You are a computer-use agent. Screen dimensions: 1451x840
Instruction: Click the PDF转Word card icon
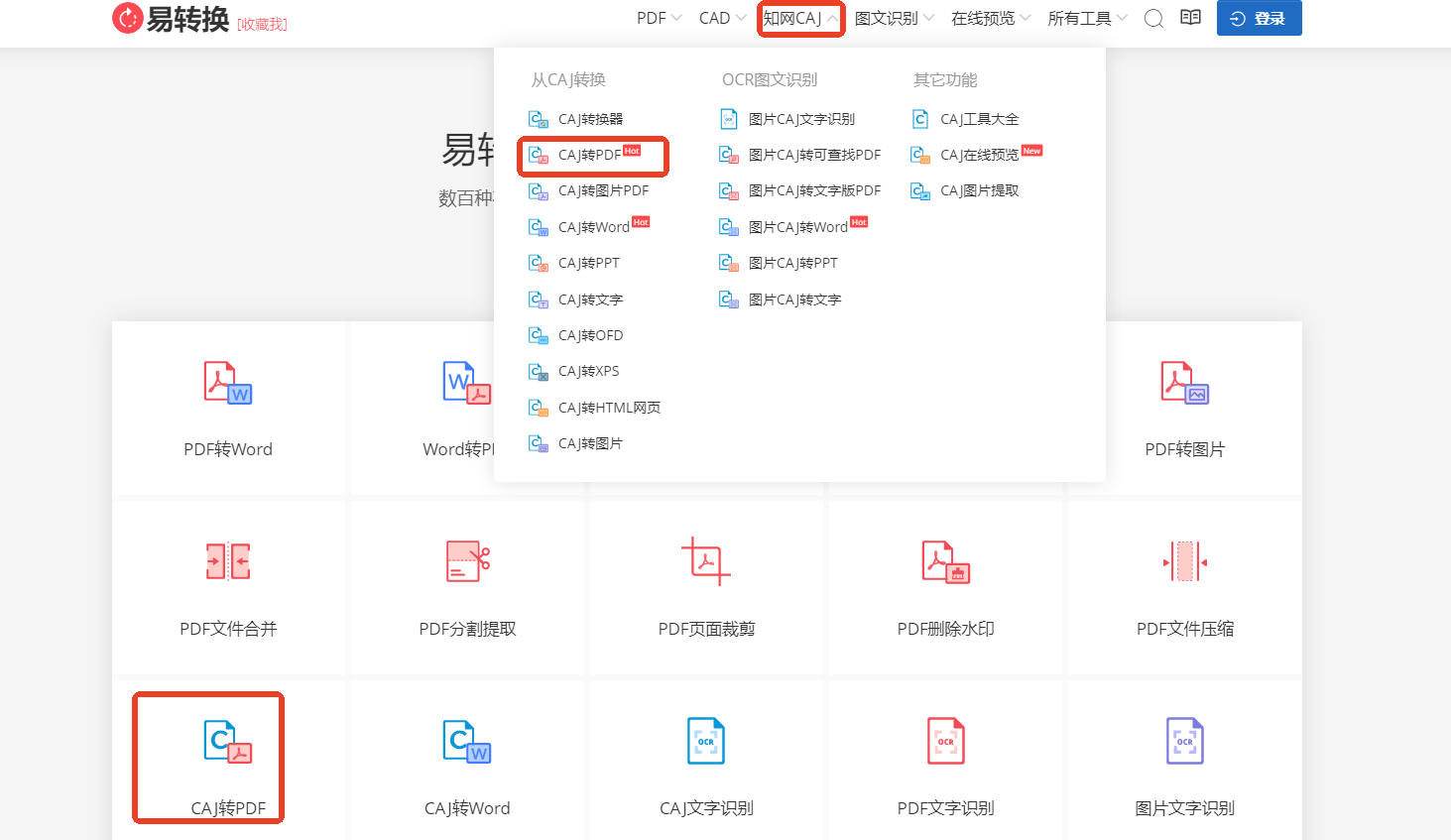click(228, 383)
